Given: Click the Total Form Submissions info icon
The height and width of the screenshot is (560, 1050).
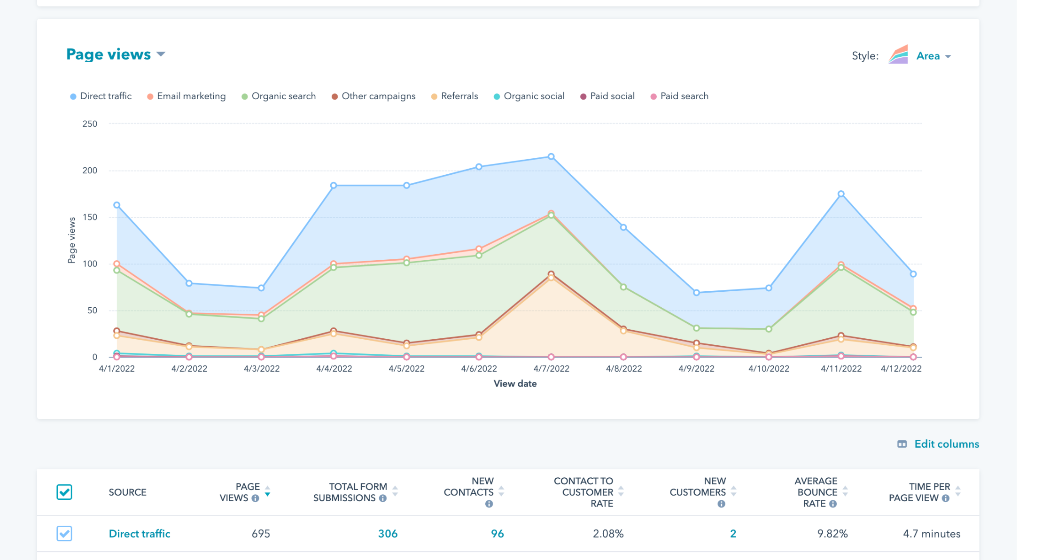Looking at the screenshot, I should tap(383, 498).
